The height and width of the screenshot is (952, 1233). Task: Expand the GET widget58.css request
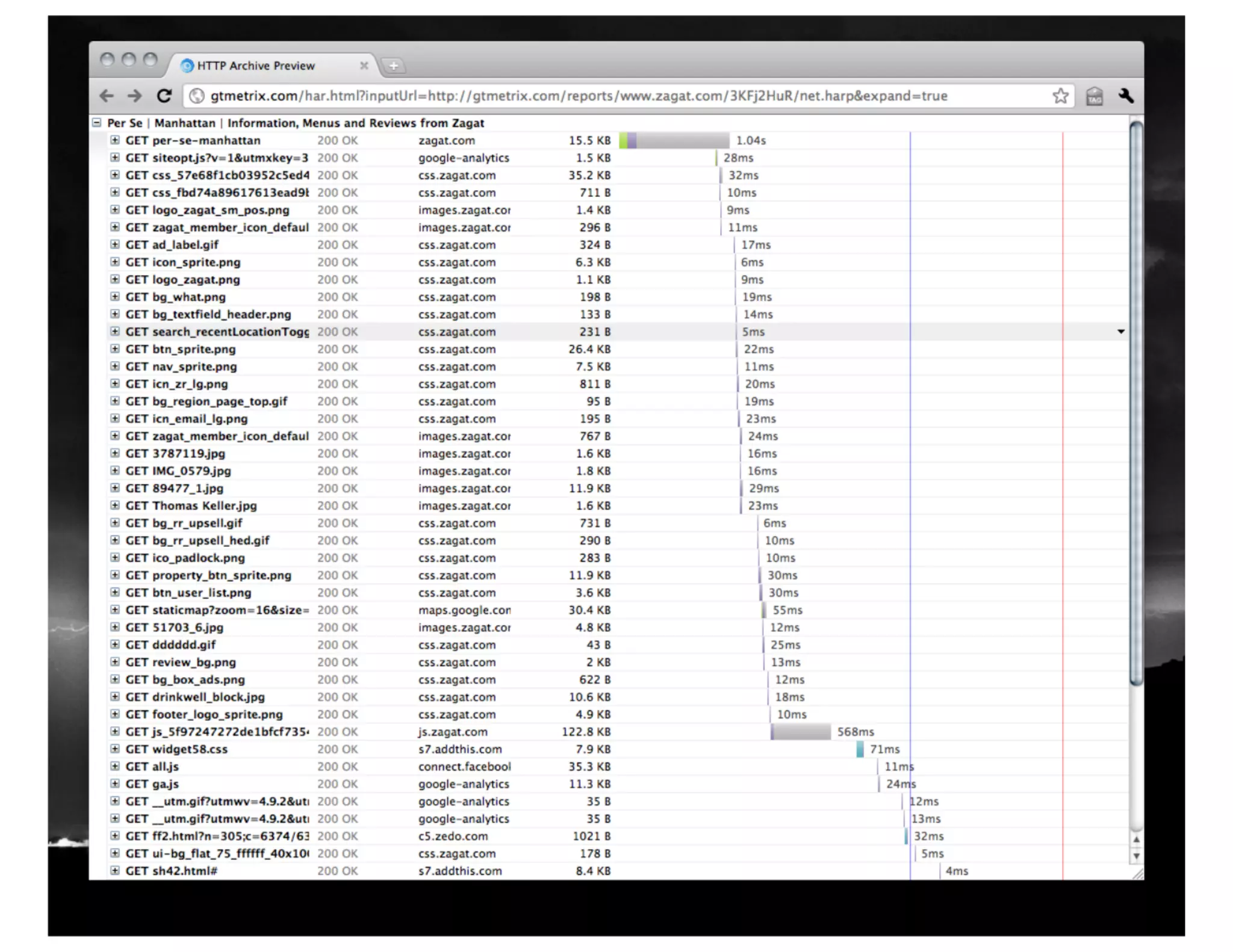114,749
